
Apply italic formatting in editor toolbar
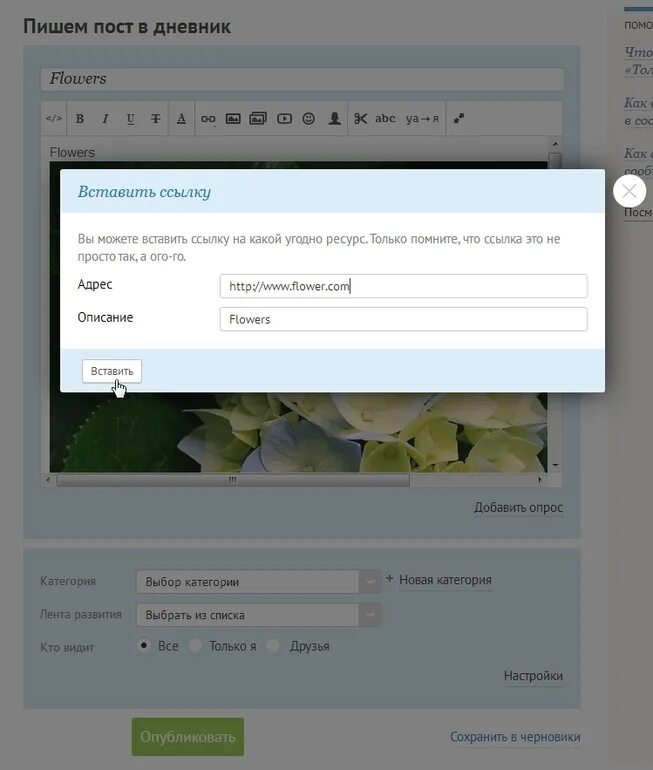(105, 118)
